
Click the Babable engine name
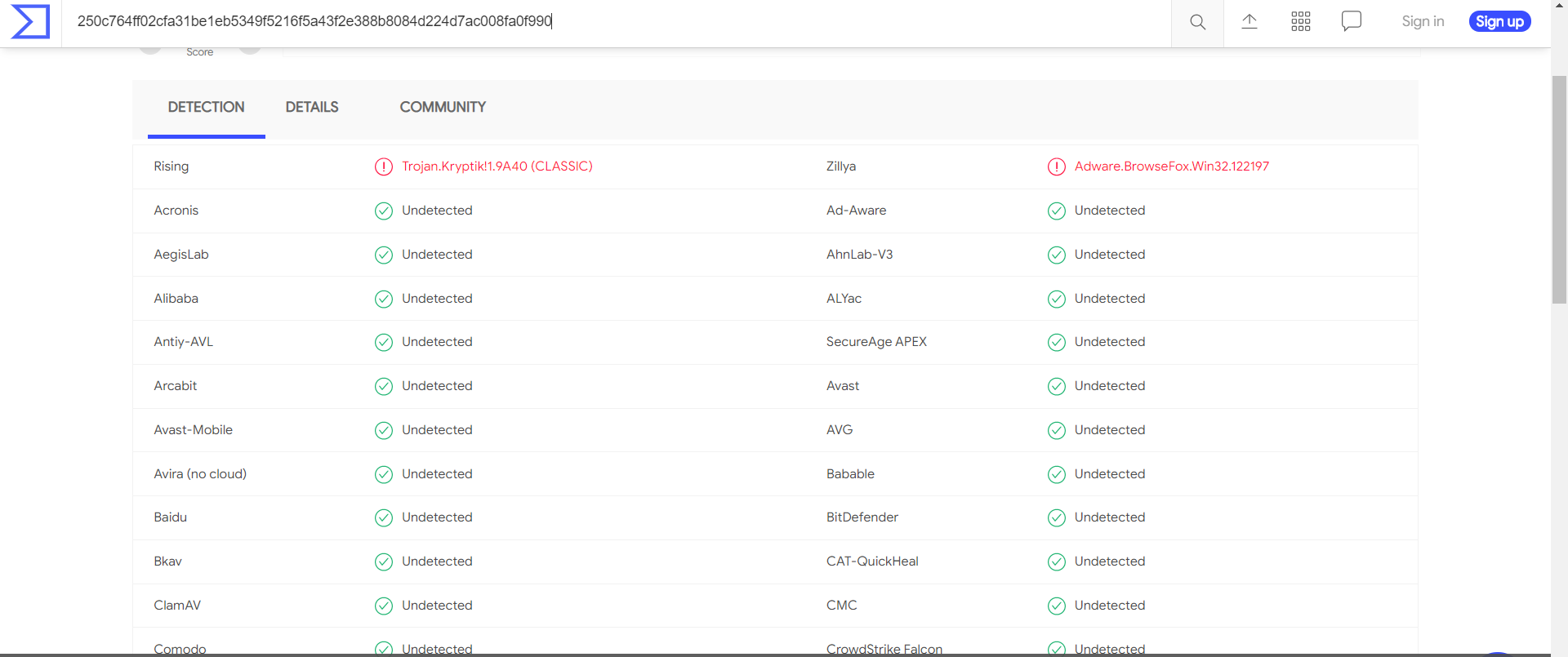[x=850, y=474]
